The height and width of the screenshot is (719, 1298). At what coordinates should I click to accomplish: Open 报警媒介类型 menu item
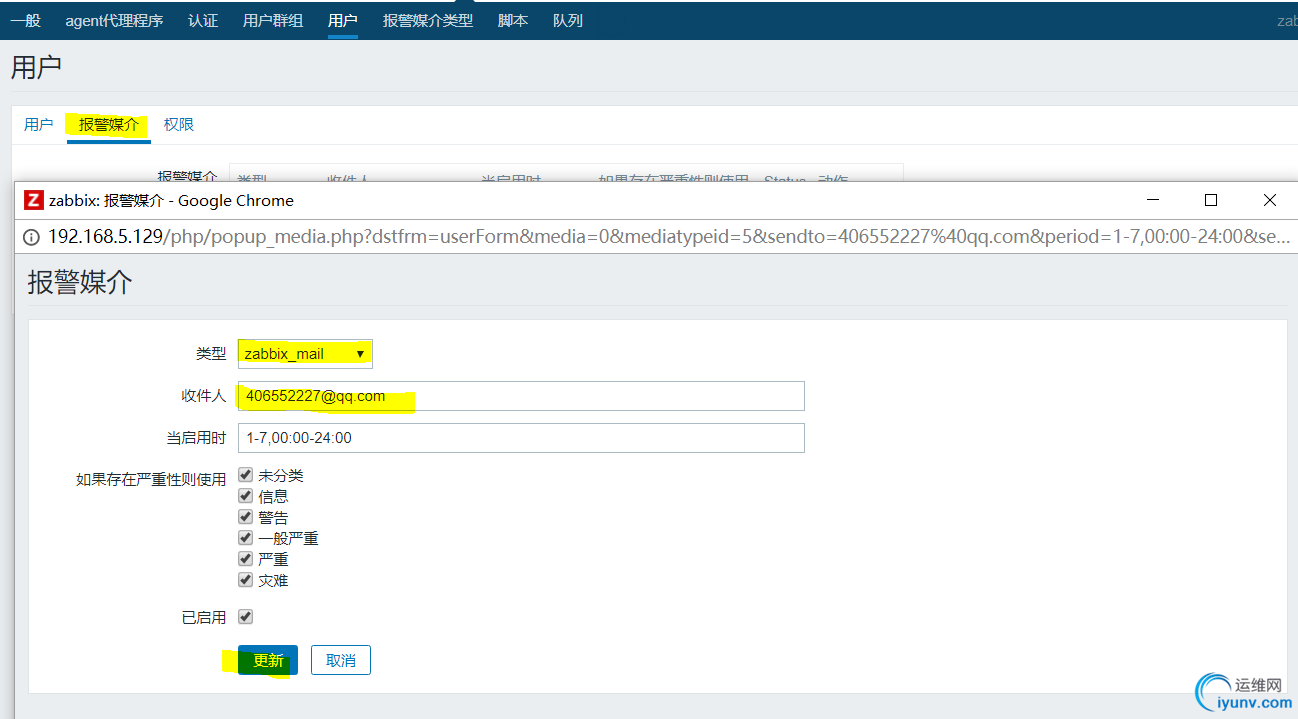coord(428,20)
